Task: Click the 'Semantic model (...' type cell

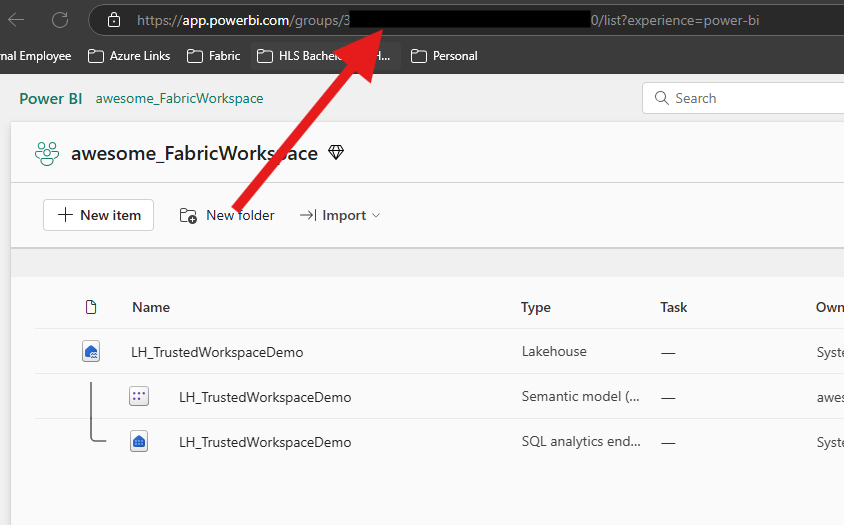Action: (581, 397)
